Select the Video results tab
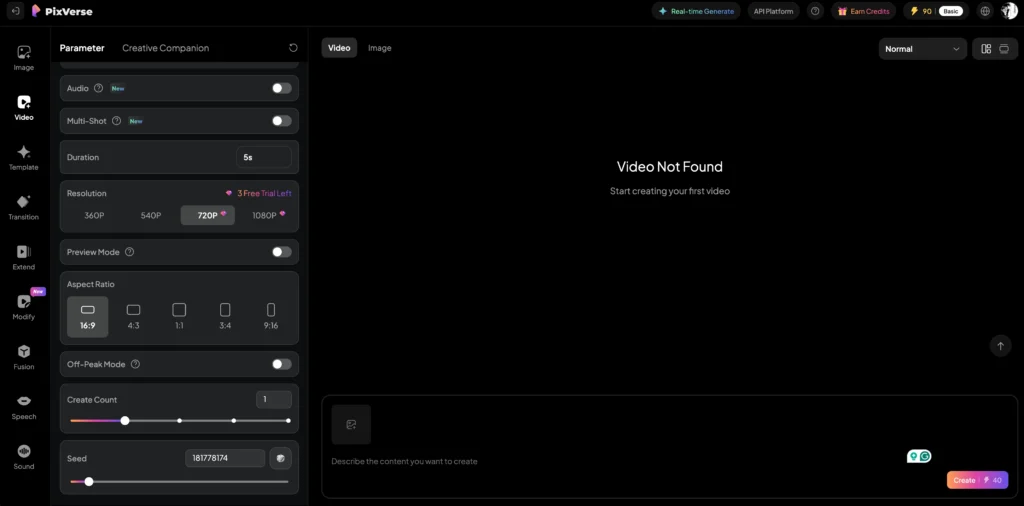The image size is (1024, 506). tap(339, 48)
